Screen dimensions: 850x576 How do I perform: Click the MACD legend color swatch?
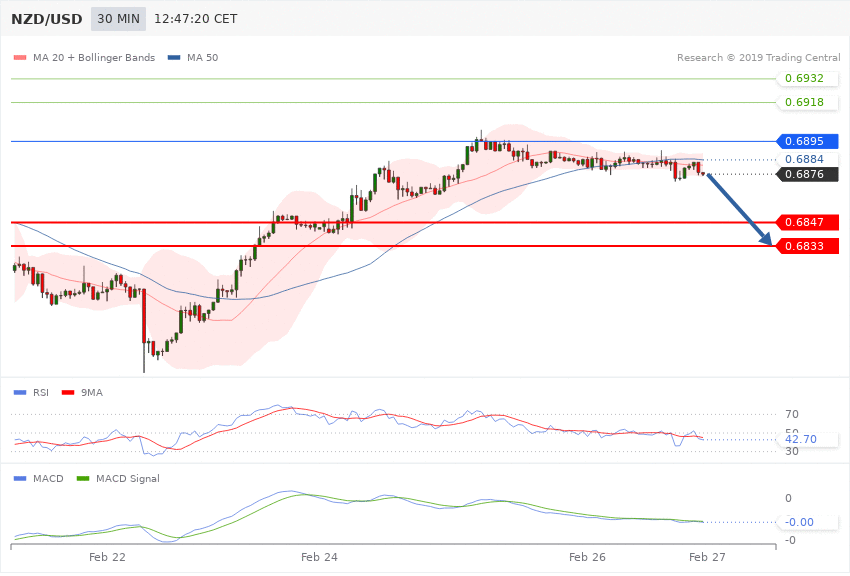click(x=20, y=478)
